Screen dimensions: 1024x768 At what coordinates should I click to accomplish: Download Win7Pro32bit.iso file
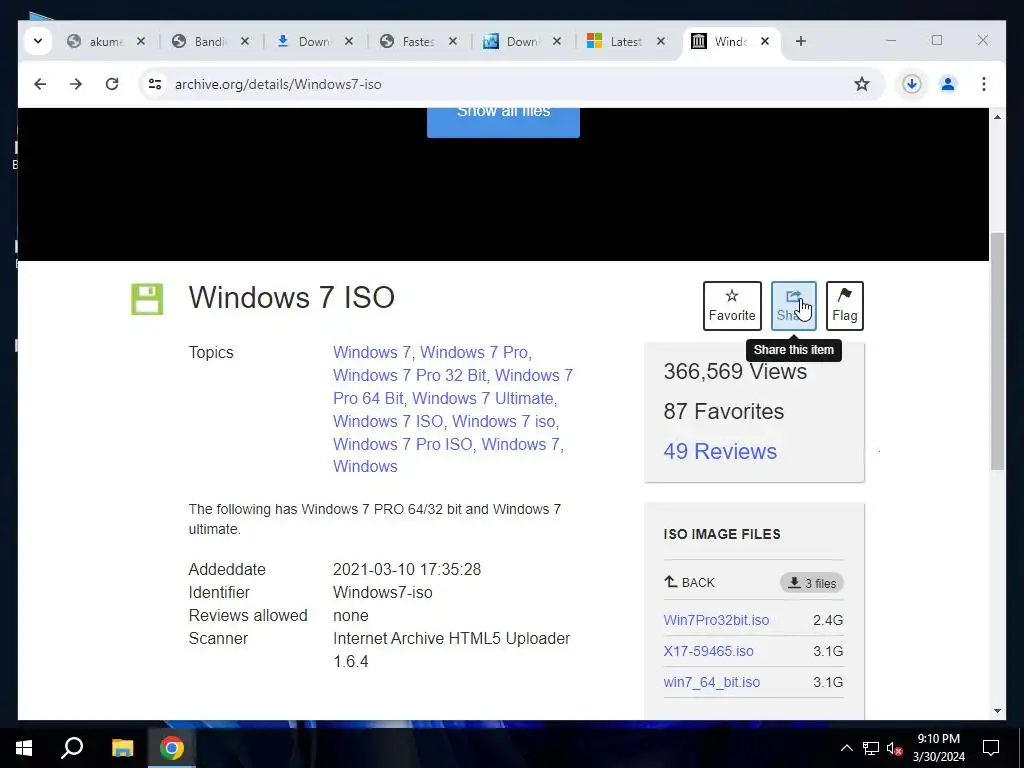[x=716, y=620]
